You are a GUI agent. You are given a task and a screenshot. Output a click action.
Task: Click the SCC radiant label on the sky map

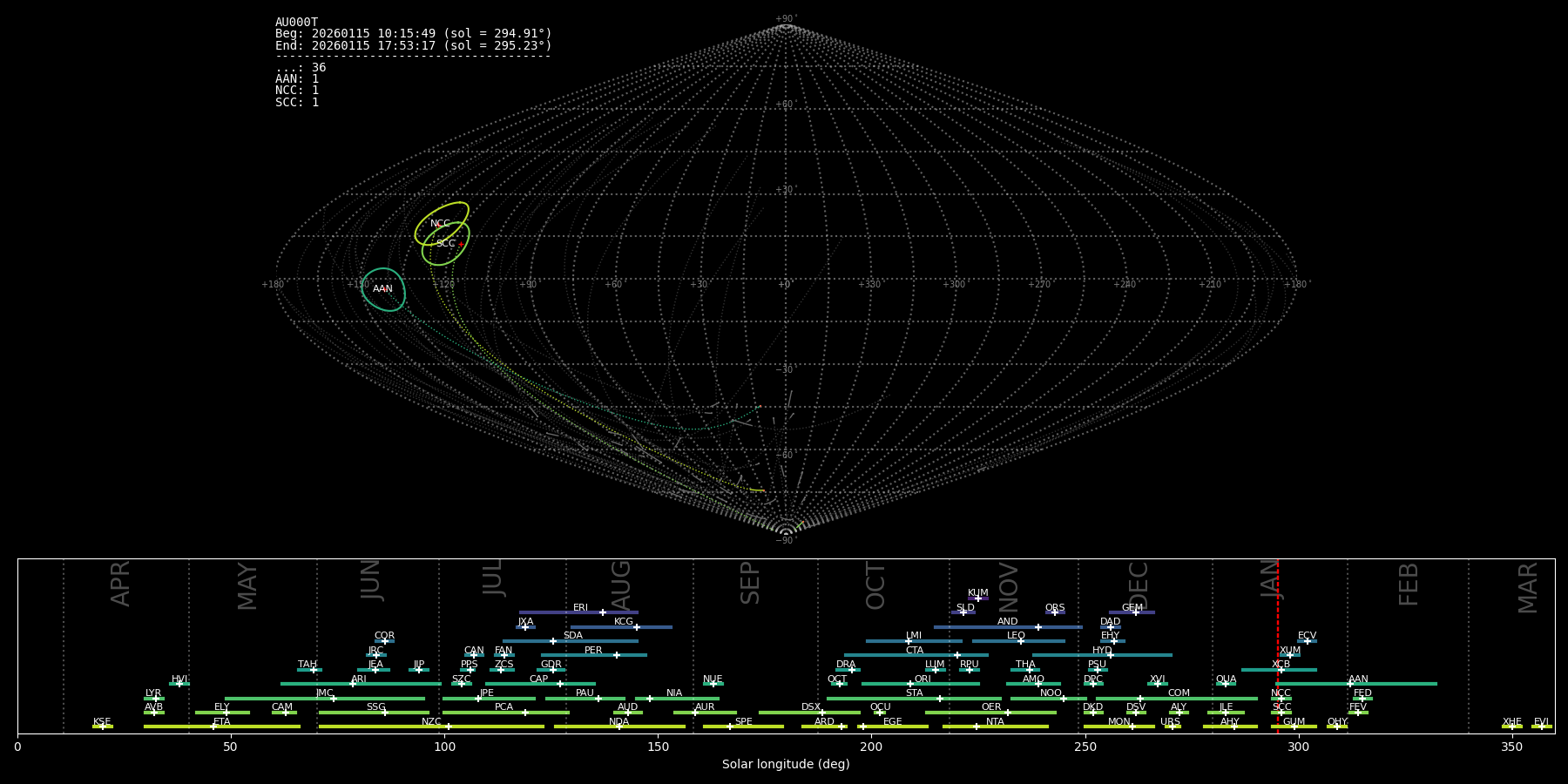pyautogui.click(x=445, y=244)
